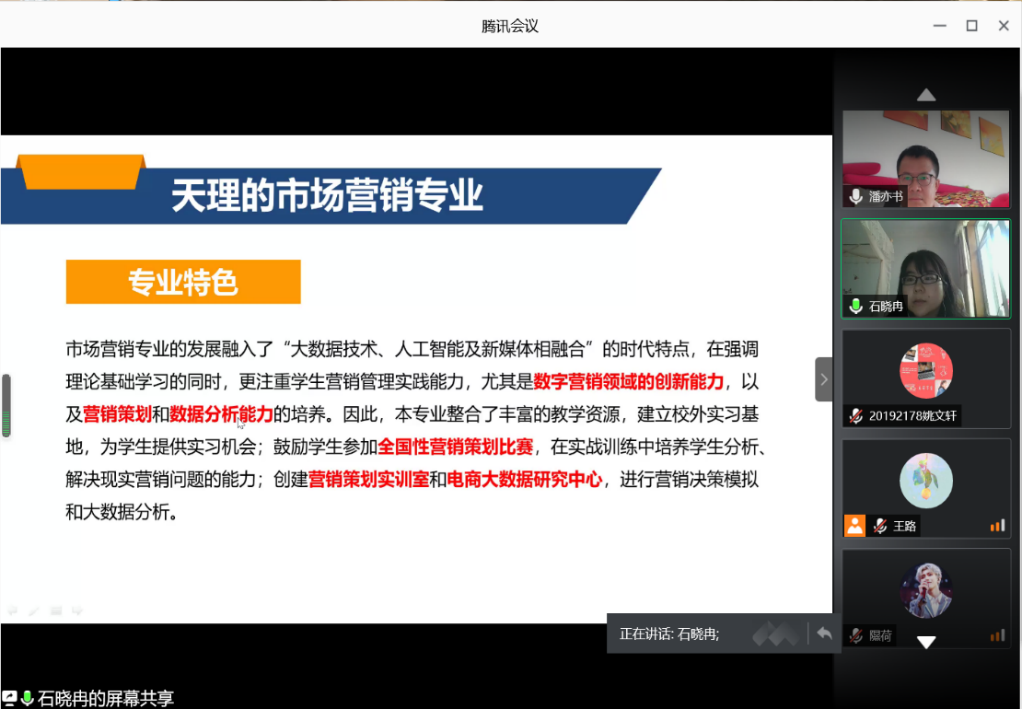1022x709 pixels.
Task: Click 潘亦书's microphone icon
Action: pos(856,197)
